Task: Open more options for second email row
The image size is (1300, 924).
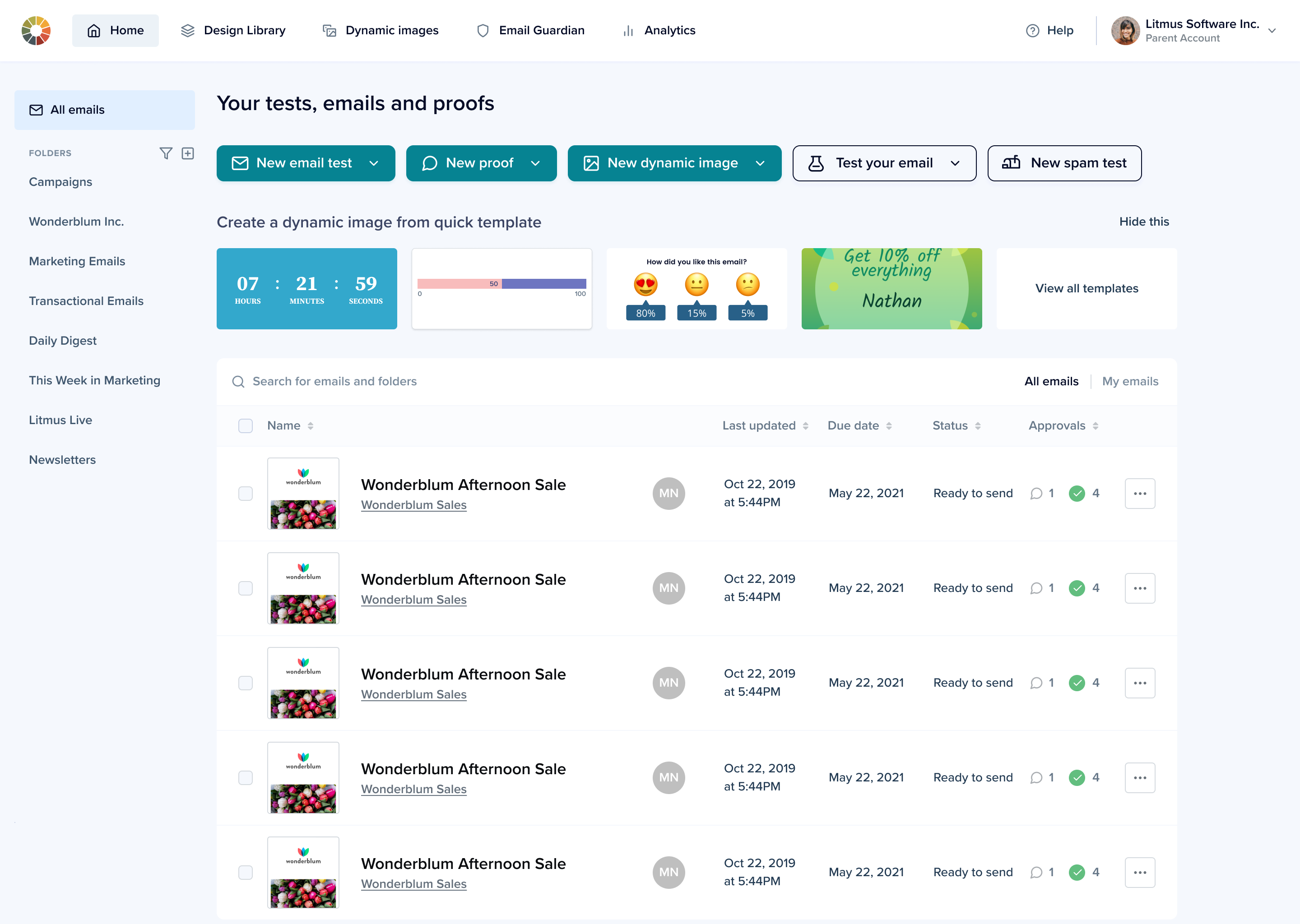Action: 1139,588
